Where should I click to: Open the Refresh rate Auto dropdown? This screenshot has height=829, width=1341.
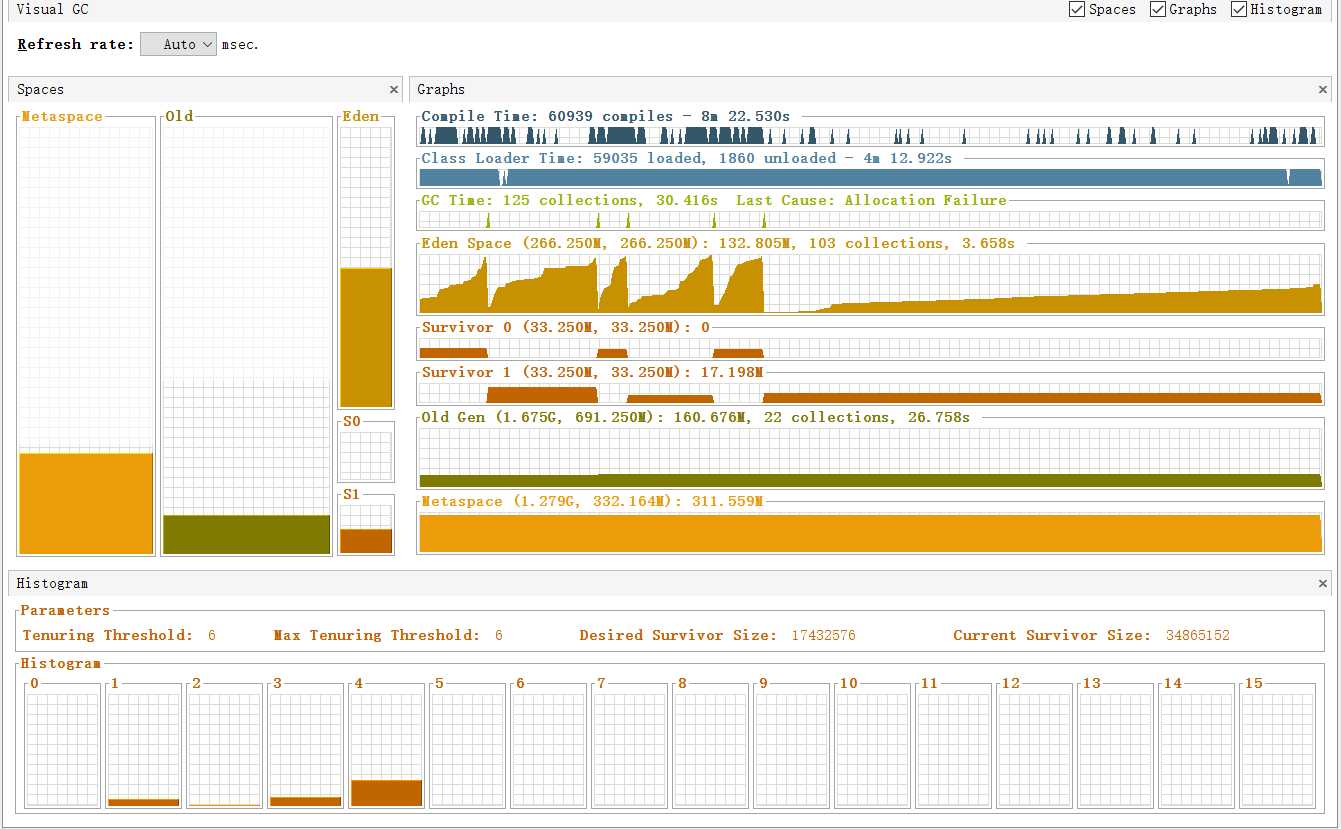coord(178,44)
